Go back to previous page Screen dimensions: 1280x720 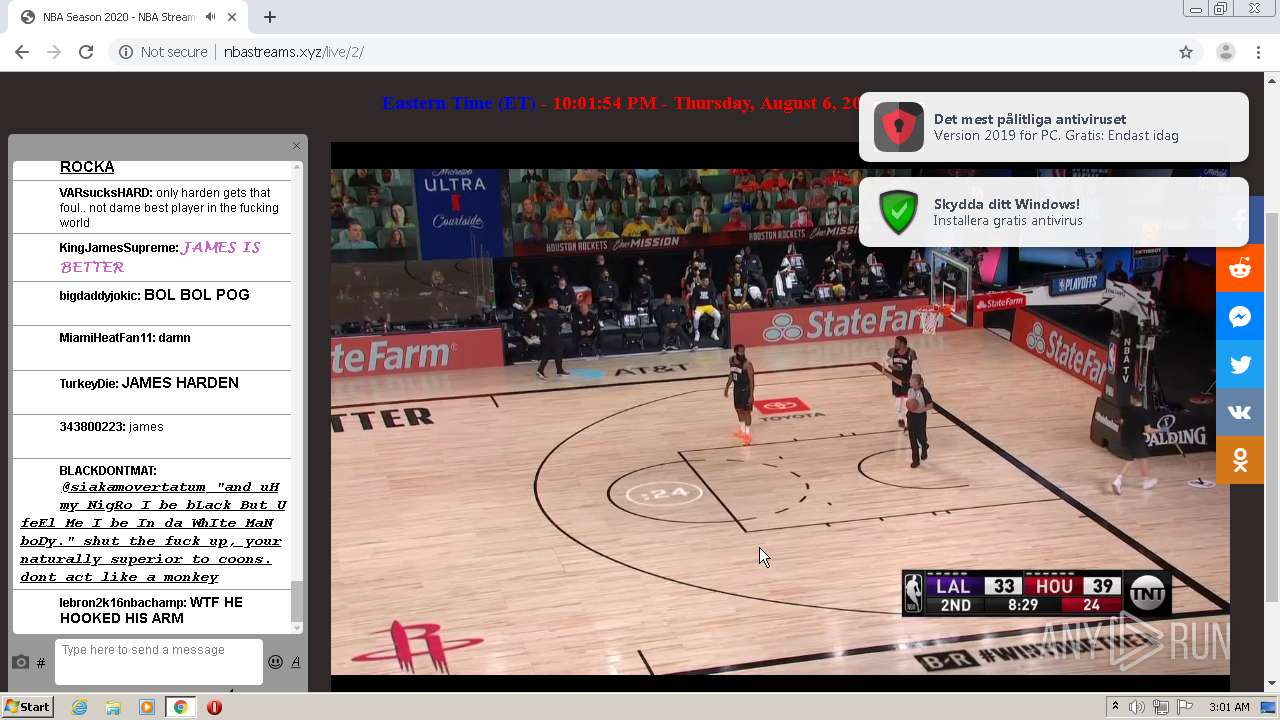(22, 52)
